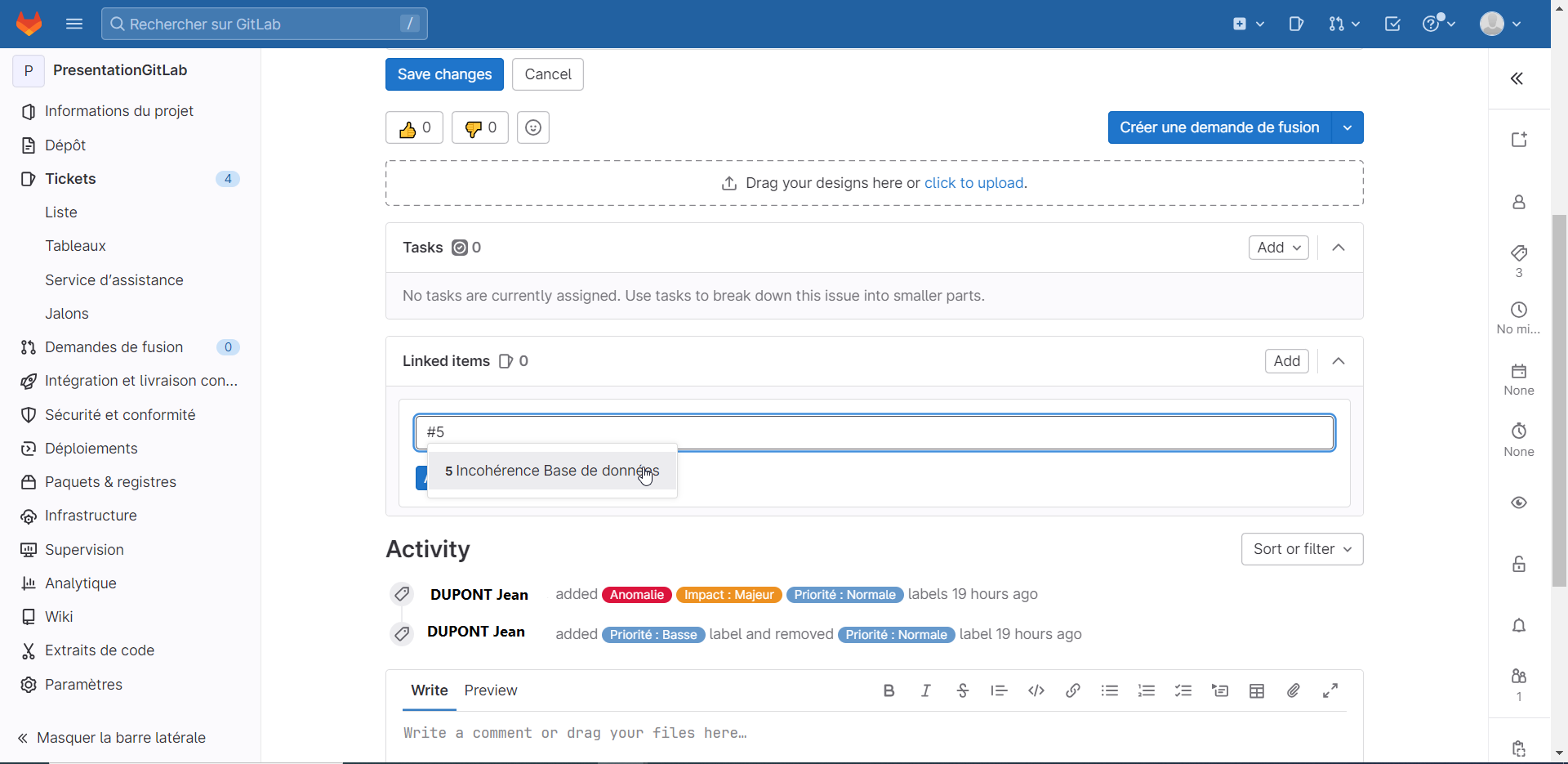Click the bold formatting icon
The image size is (1568, 764).
pos(889,690)
